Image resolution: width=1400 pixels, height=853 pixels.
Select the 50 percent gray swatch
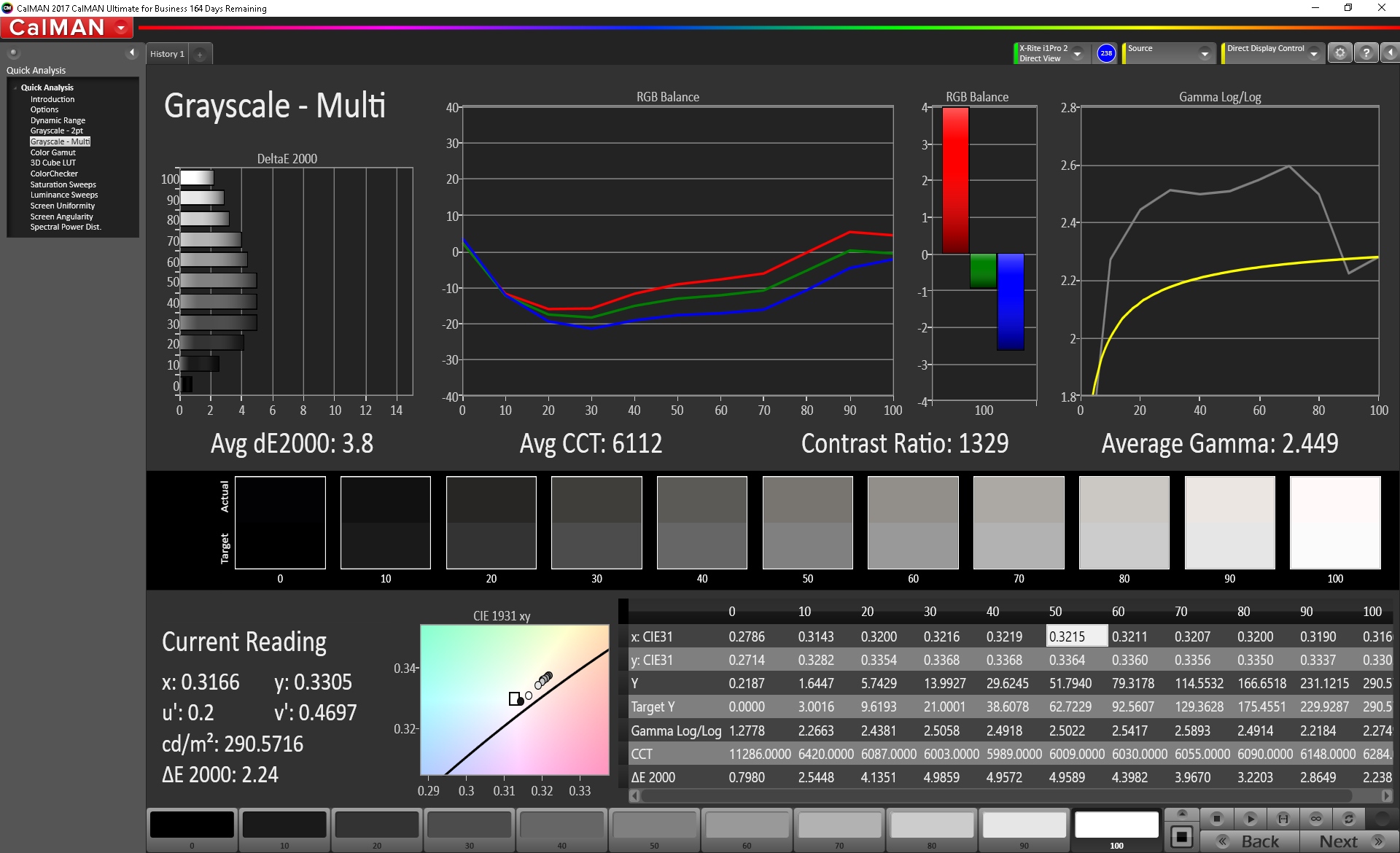(654, 826)
